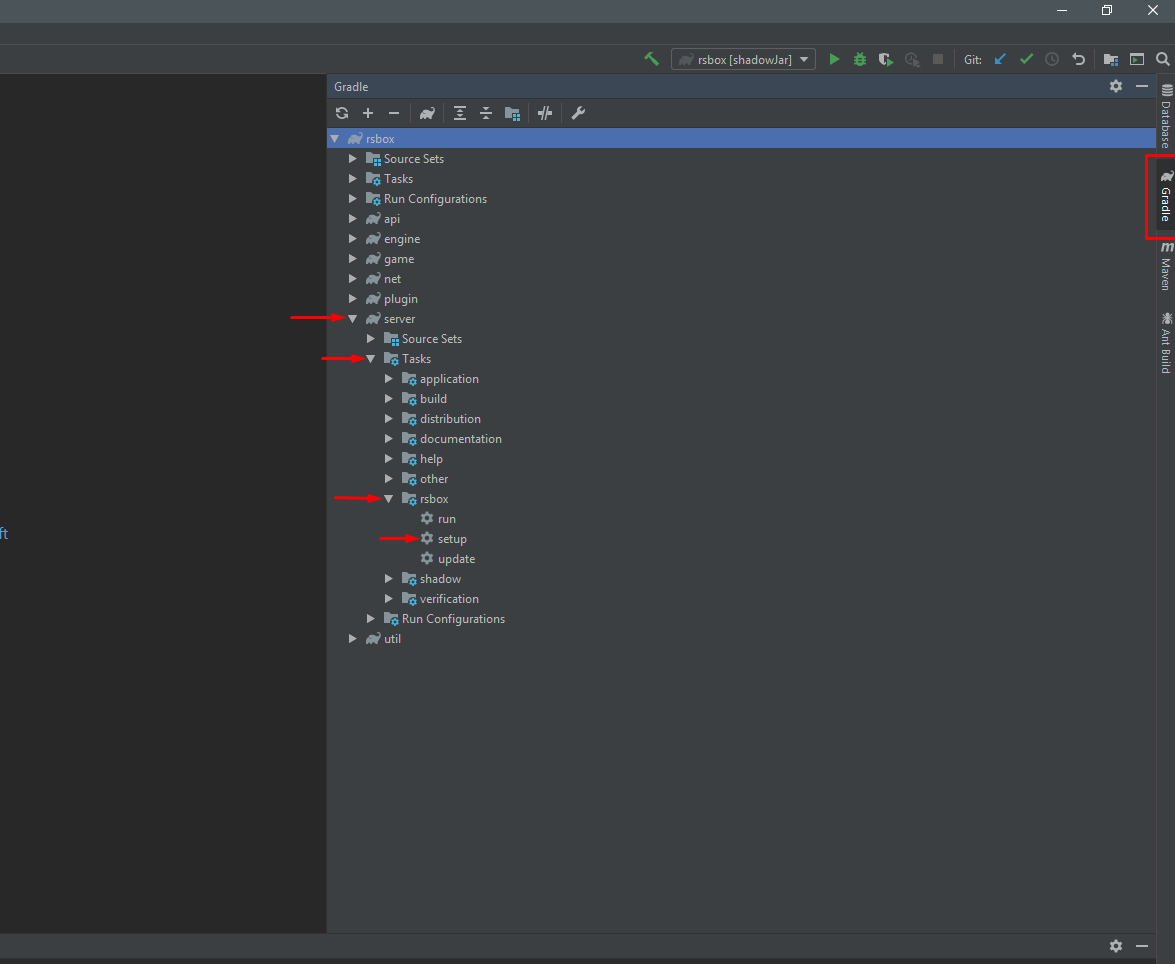This screenshot has width=1175, height=964.
Task: Toggle offline mode in Gradle toolbar
Action: 545,113
